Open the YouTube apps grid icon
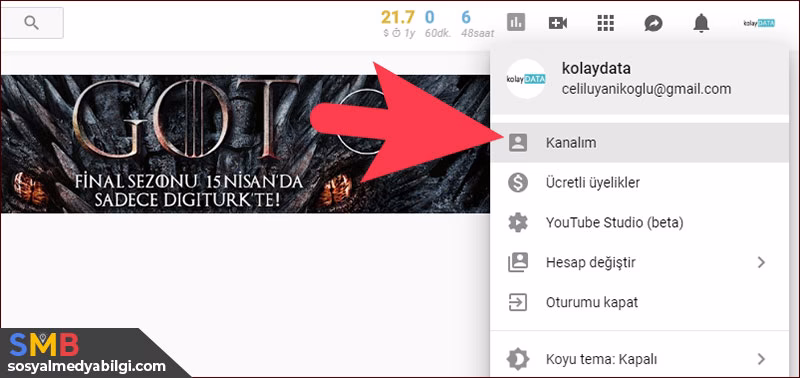Viewport: 800px width, 378px height. (x=606, y=22)
